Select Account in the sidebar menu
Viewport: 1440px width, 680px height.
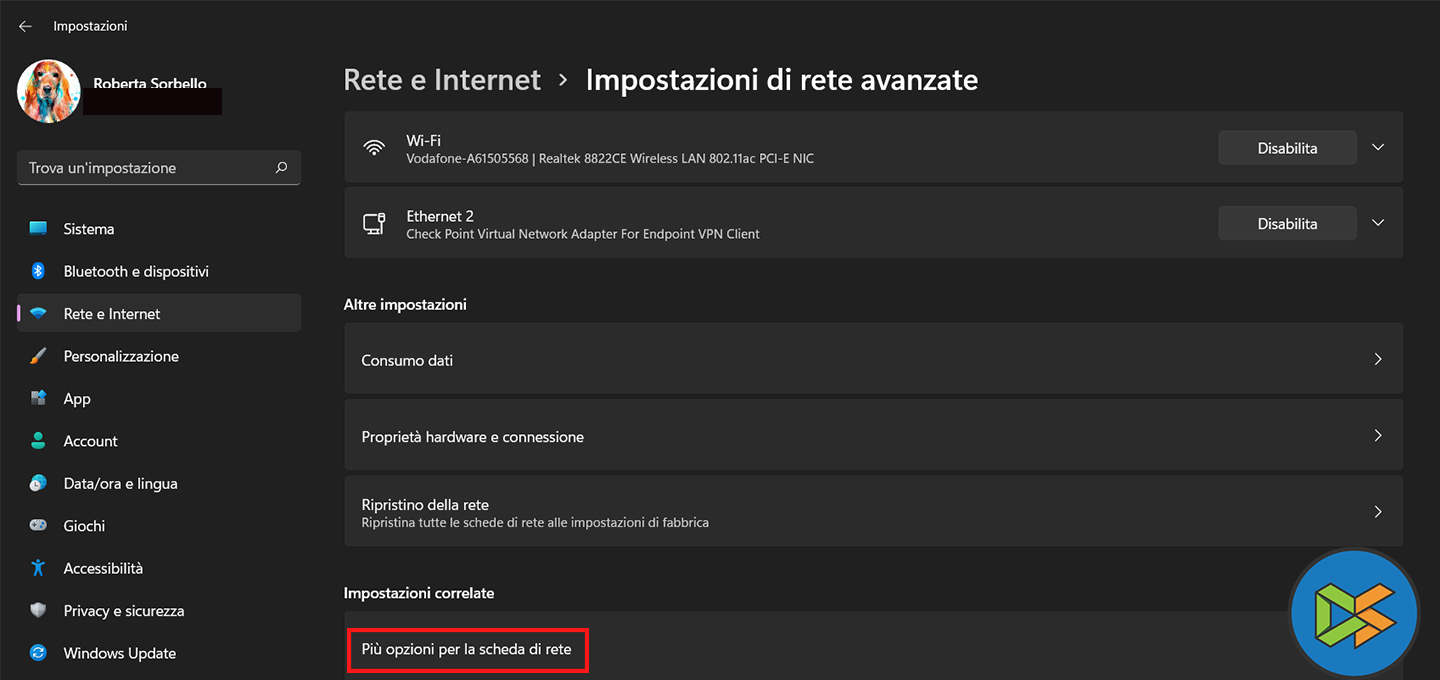pyautogui.click(x=90, y=441)
